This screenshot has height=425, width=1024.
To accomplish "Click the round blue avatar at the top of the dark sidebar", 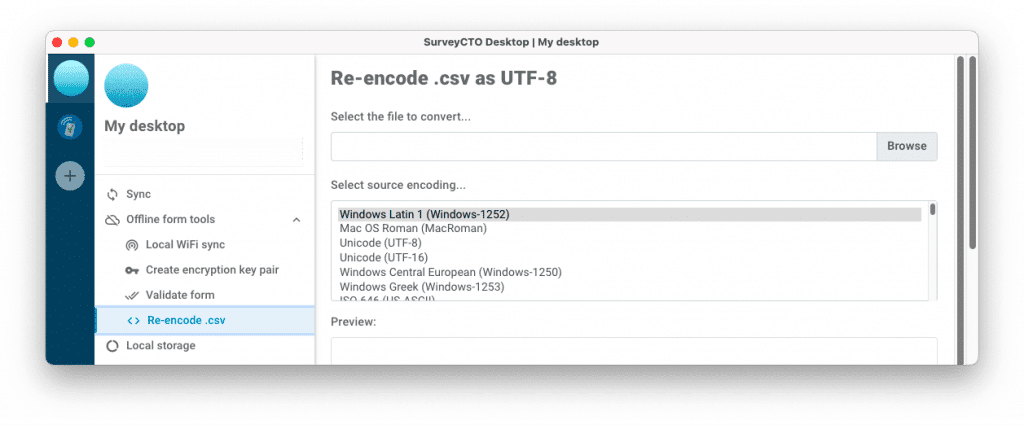I will click(71, 78).
